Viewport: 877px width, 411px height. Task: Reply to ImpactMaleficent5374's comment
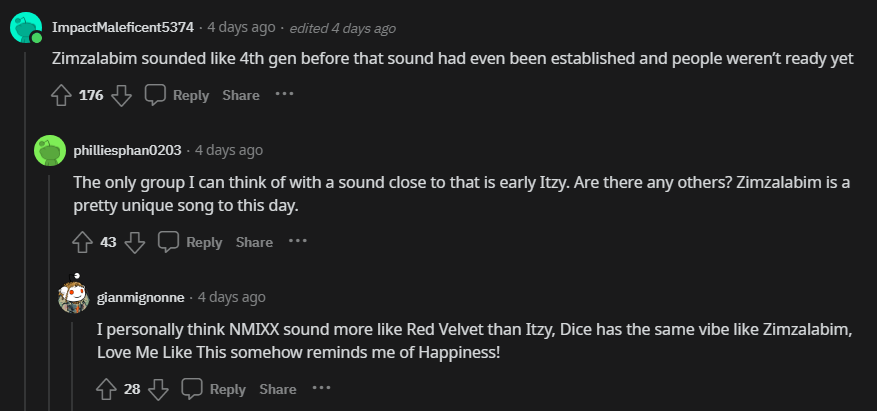click(178, 95)
